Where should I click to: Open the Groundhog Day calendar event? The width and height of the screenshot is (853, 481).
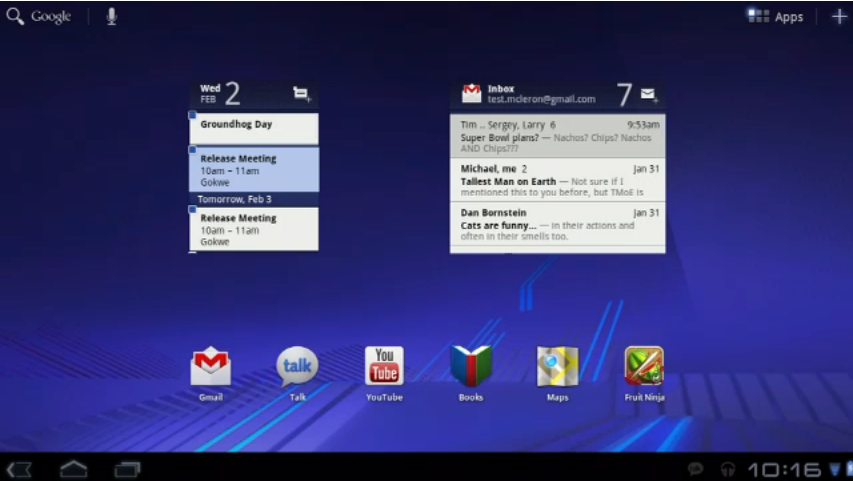(x=255, y=127)
